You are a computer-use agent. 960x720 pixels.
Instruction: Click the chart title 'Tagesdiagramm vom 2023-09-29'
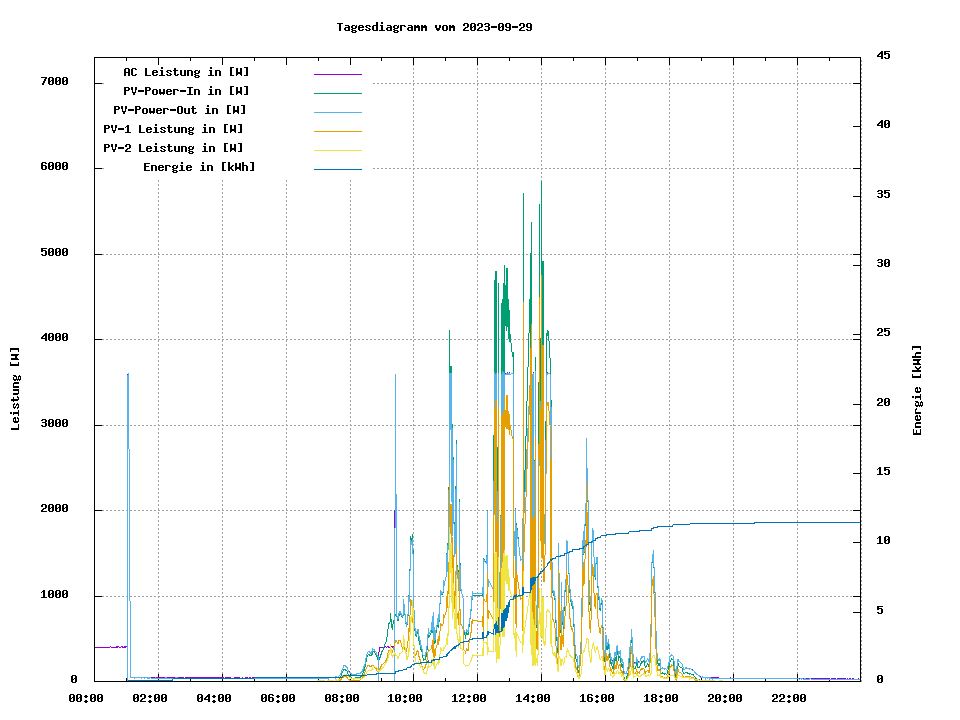pyautogui.click(x=434, y=27)
